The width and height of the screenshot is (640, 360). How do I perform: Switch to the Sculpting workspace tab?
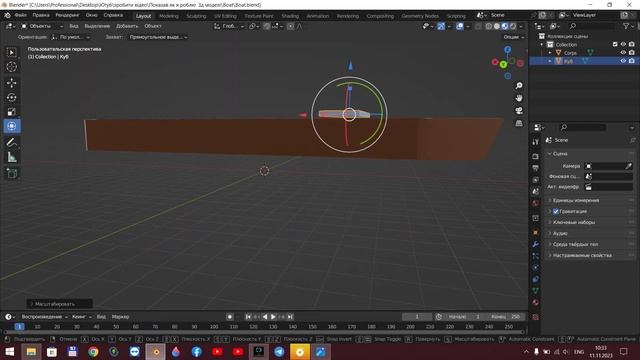[x=196, y=16]
